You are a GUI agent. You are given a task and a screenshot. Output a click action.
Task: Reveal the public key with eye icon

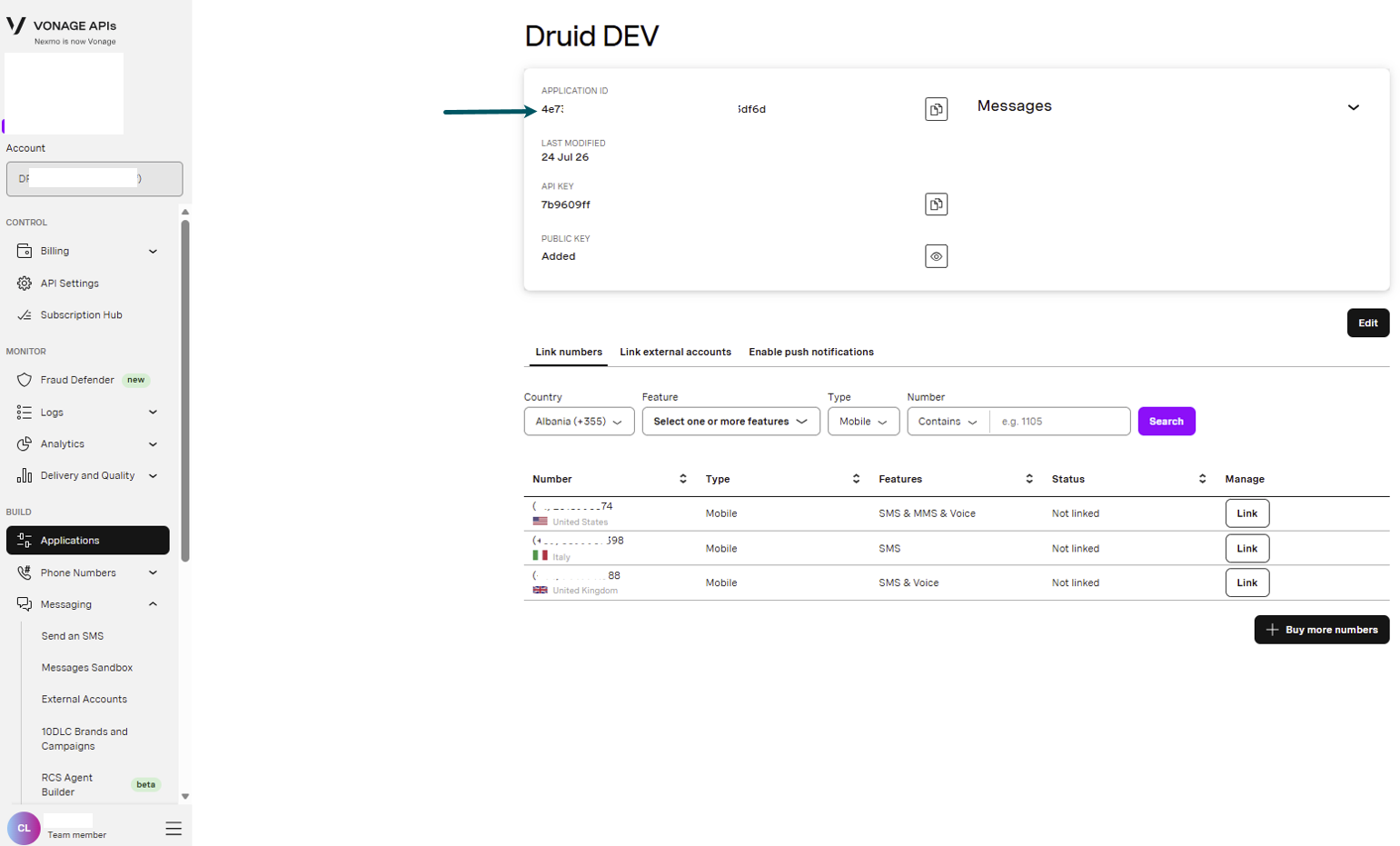click(936, 256)
